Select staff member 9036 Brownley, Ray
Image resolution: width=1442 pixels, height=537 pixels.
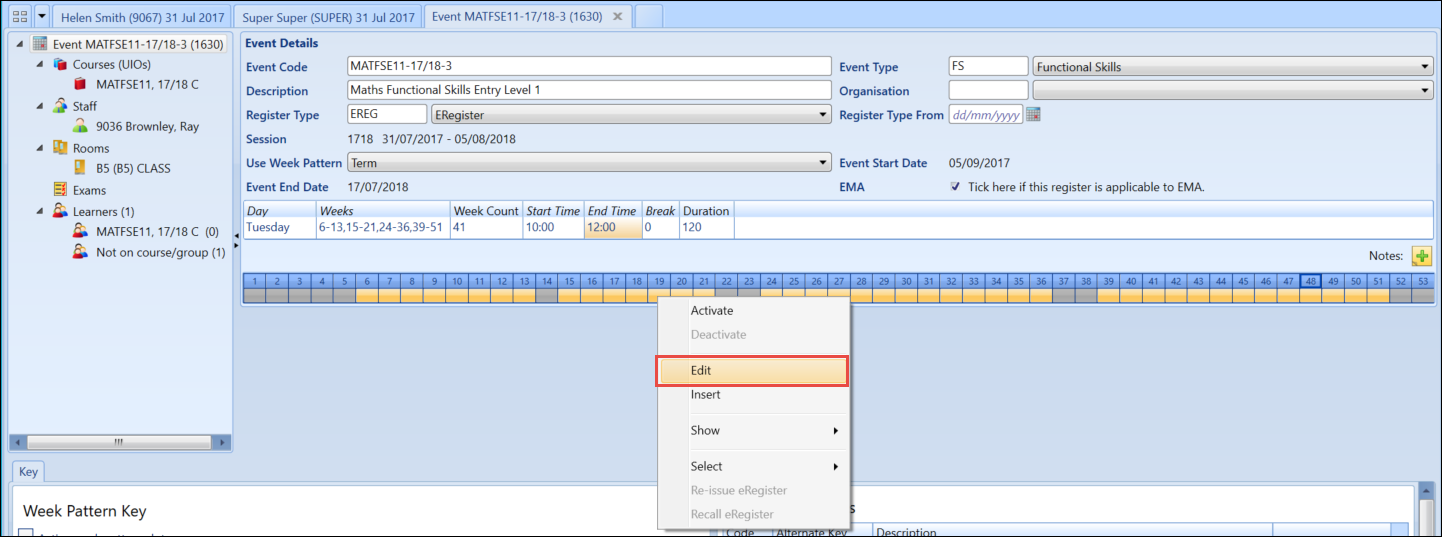tap(147, 127)
